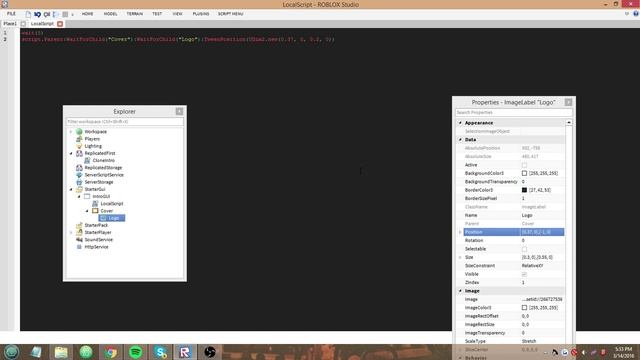Collapse the ReplicatedFirst node in Explorer
This screenshot has width=640, height=360.
point(71,153)
